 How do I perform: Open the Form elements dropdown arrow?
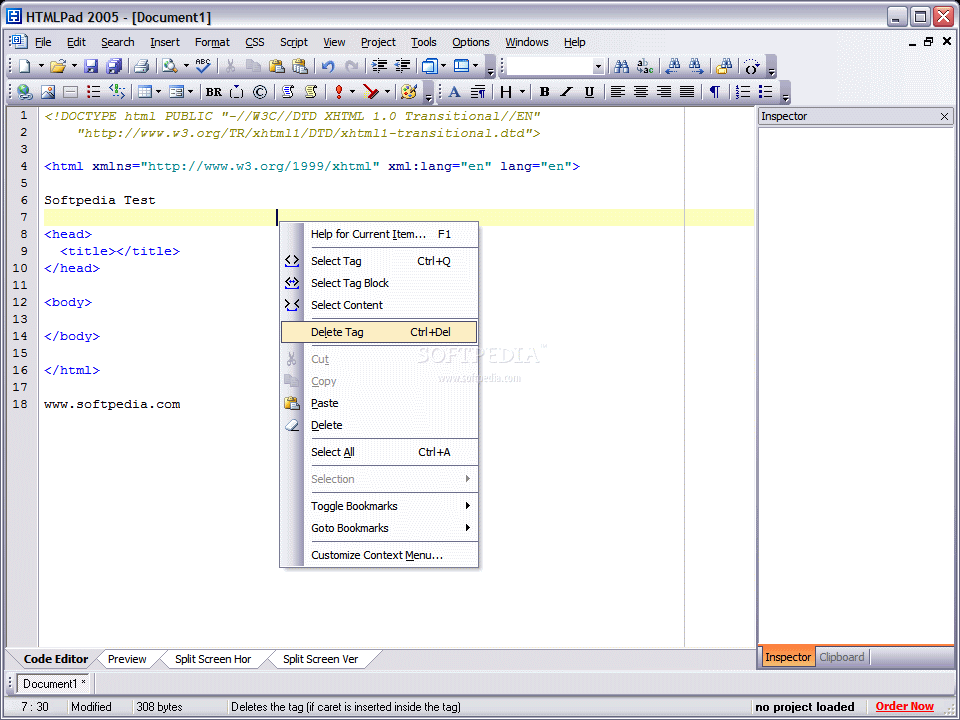tap(190, 92)
